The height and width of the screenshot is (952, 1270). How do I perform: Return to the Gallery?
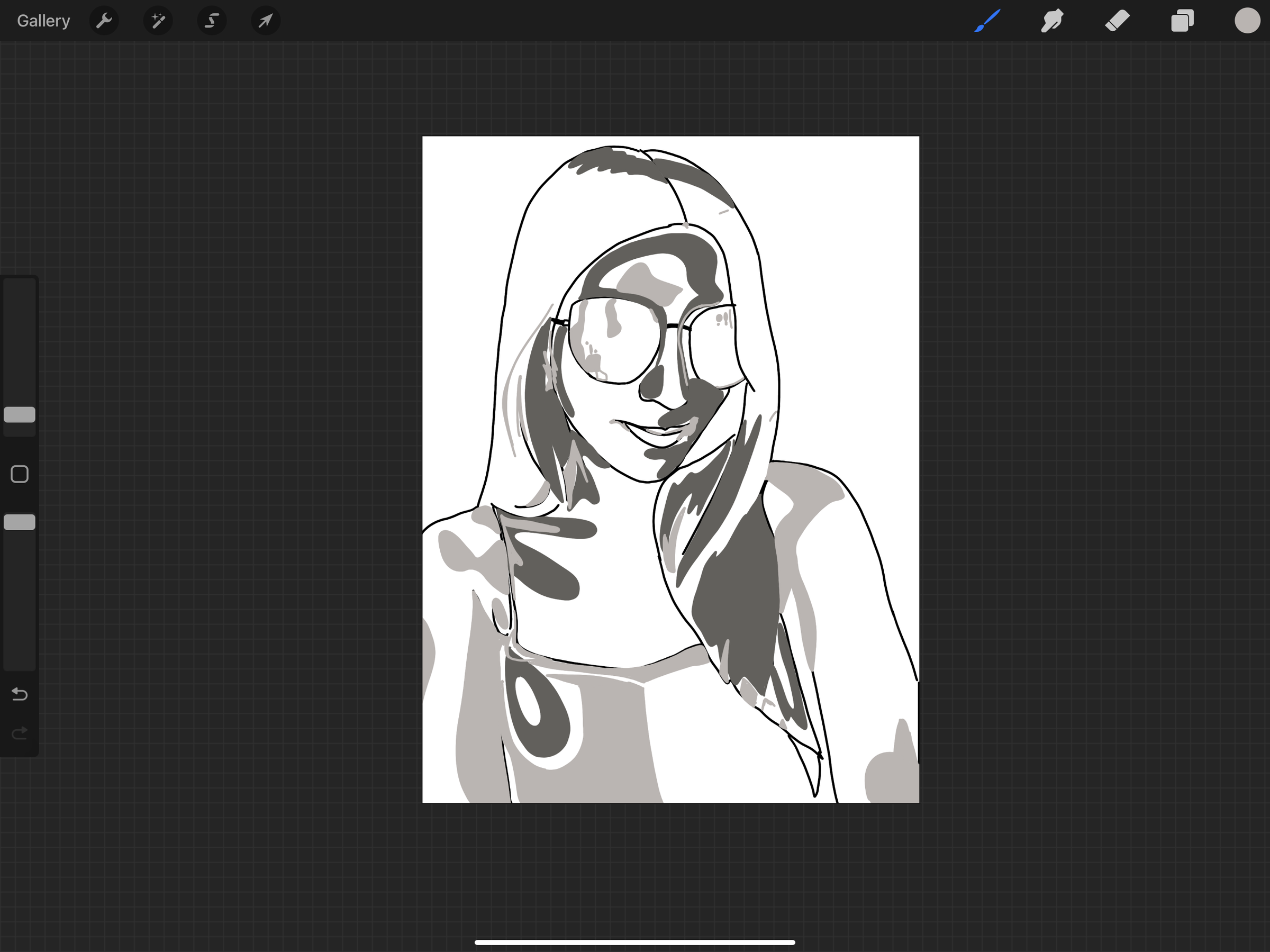(x=43, y=21)
